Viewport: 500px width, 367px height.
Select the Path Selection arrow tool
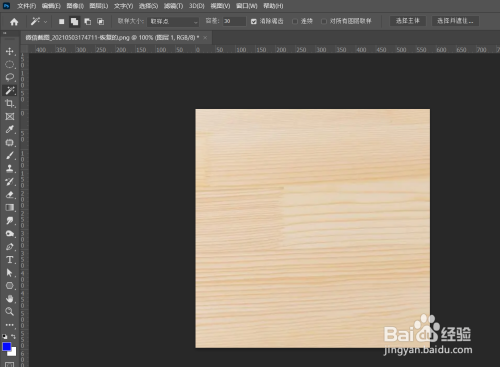(x=10, y=273)
